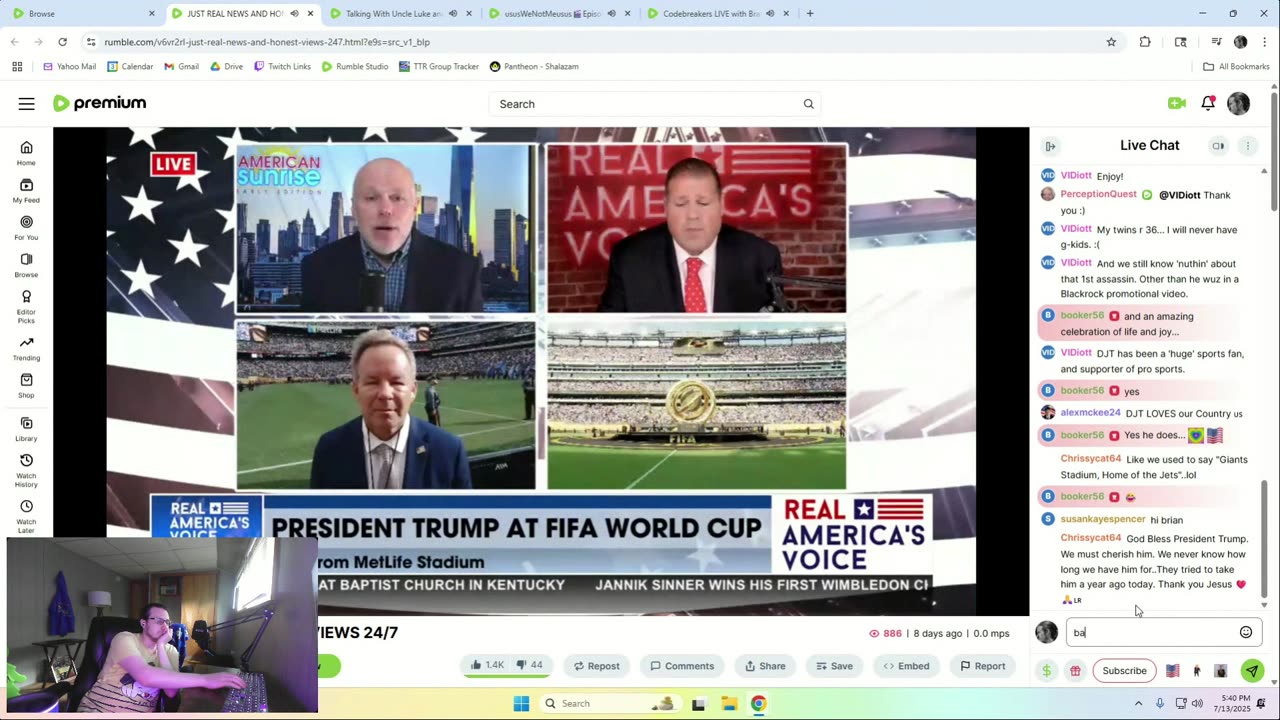The width and height of the screenshot is (1280, 720).
Task: Open the TTR Group Tracker bookmark
Action: pyautogui.click(x=439, y=66)
